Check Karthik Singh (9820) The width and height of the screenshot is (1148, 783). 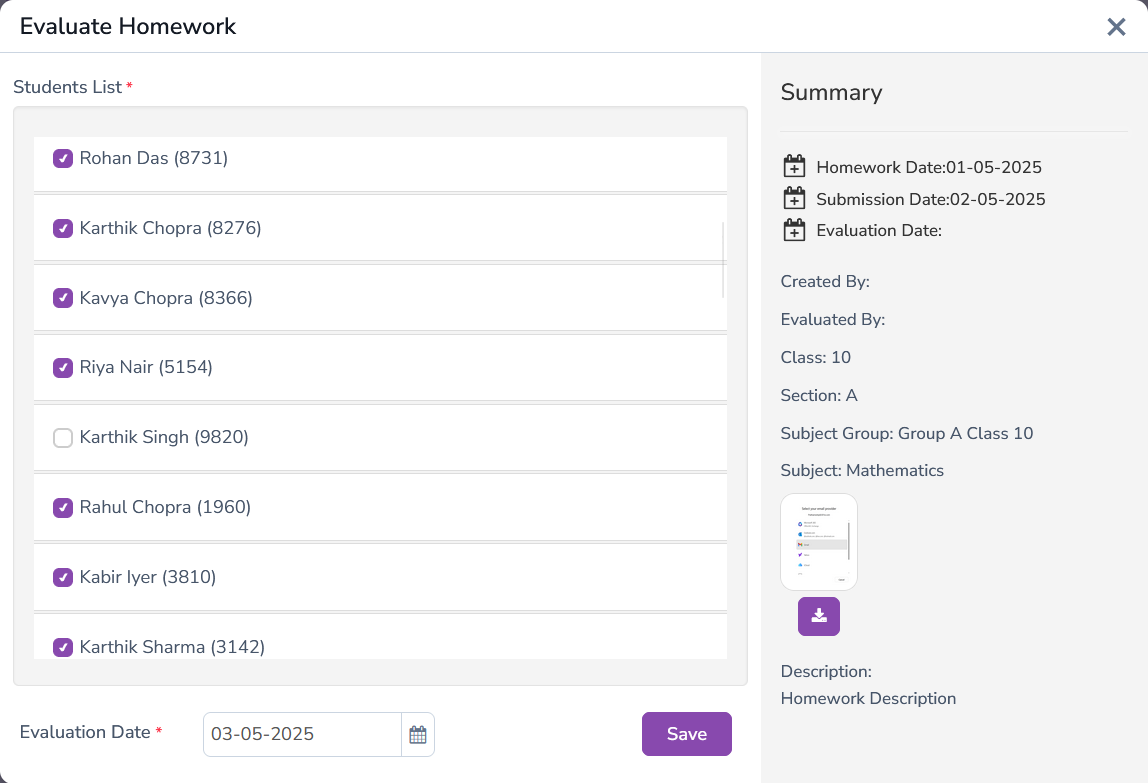coord(63,437)
